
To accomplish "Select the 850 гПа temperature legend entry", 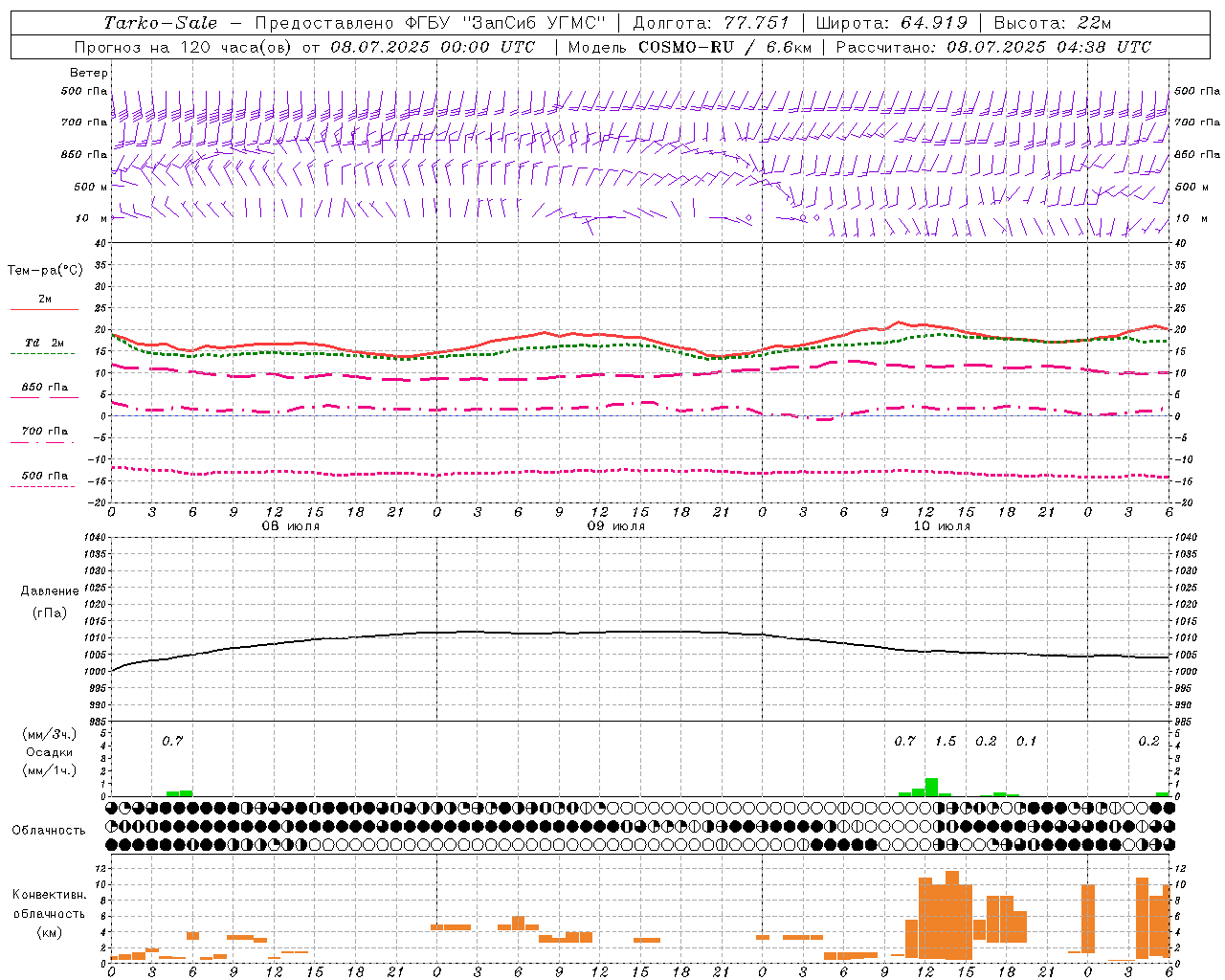I will pyautogui.click(x=44, y=388).
